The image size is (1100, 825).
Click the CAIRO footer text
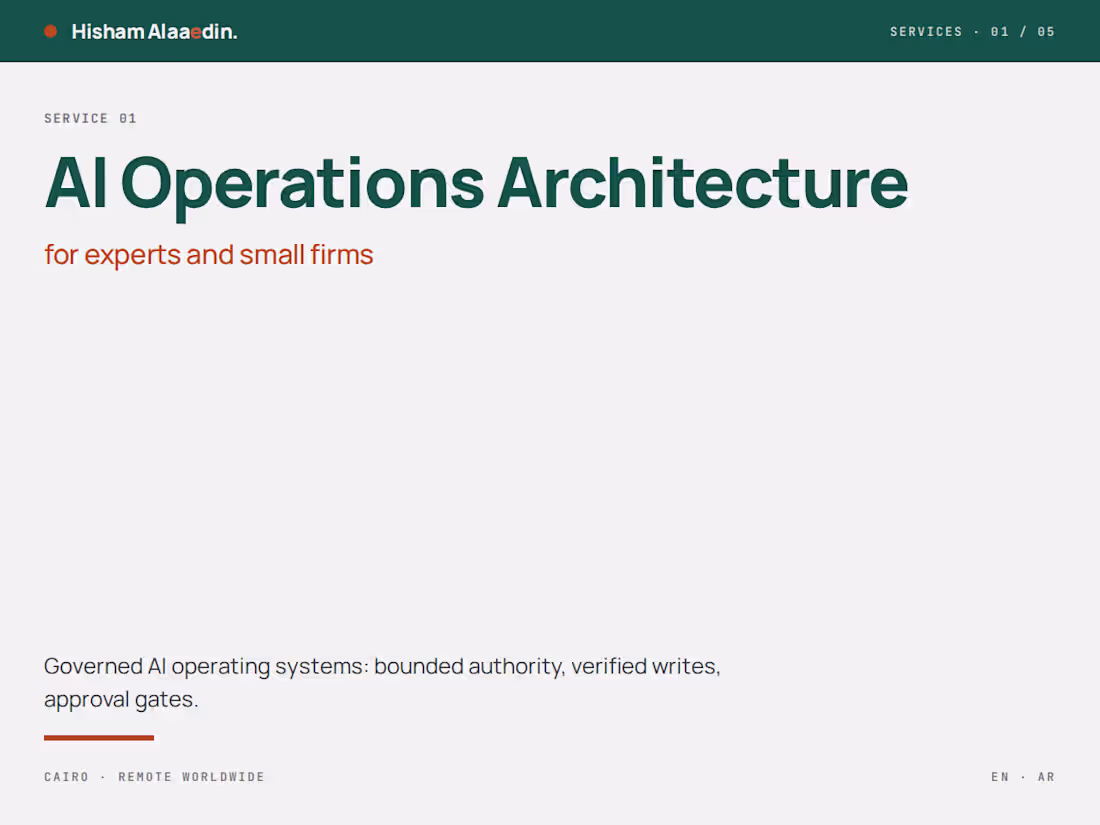pyautogui.click(x=67, y=777)
